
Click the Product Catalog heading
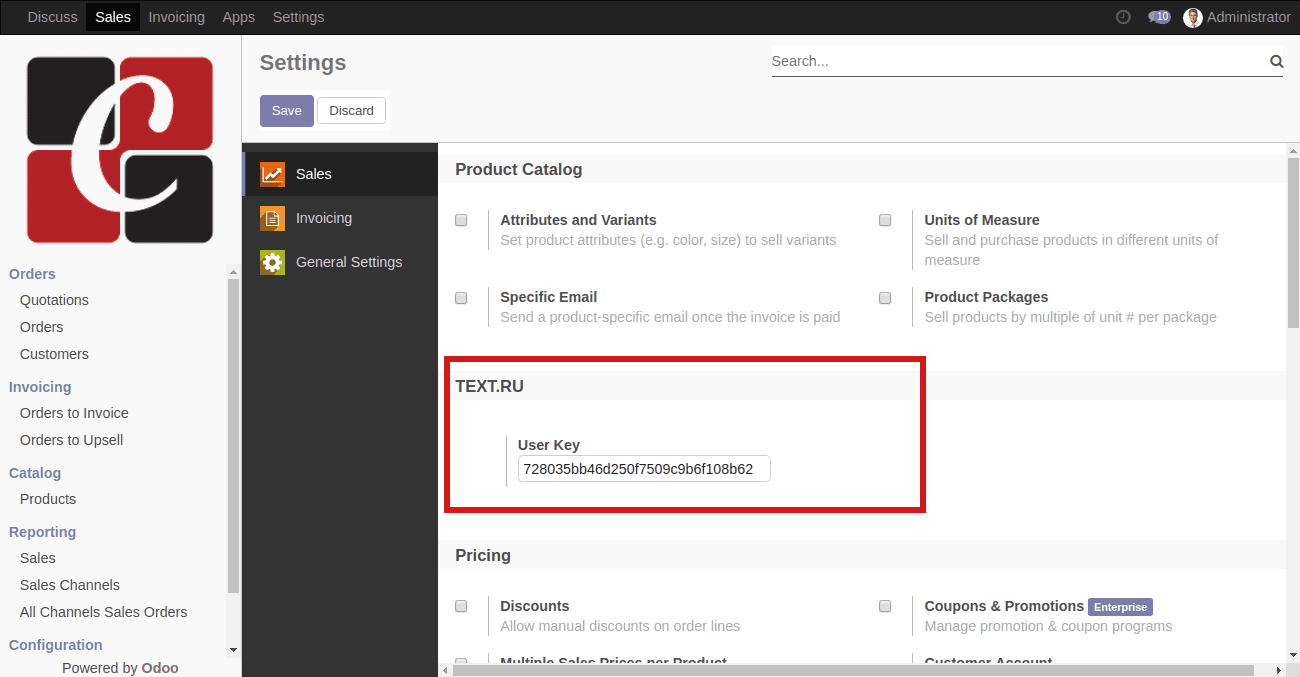pos(518,169)
